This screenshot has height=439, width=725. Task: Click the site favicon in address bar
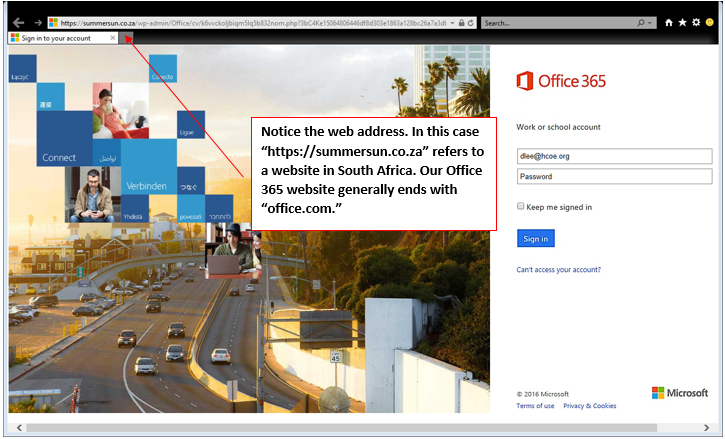(x=54, y=23)
